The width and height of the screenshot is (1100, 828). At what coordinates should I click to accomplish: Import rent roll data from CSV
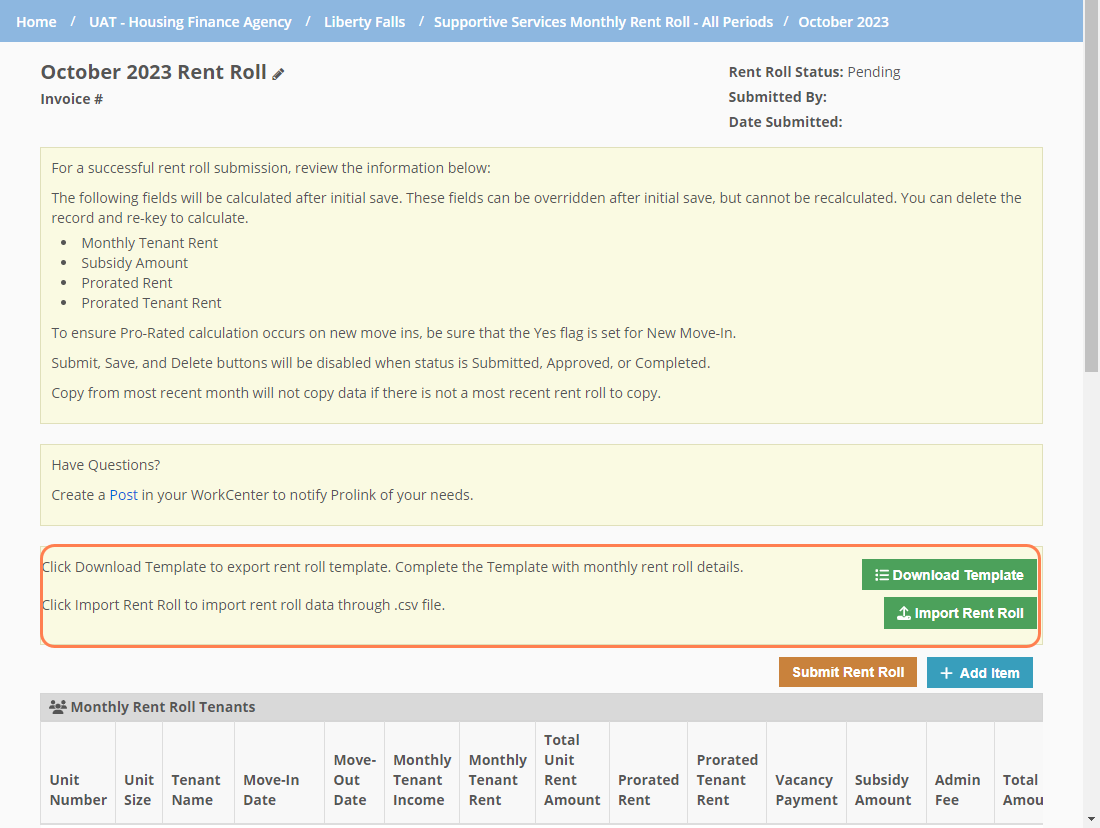[x=960, y=612]
